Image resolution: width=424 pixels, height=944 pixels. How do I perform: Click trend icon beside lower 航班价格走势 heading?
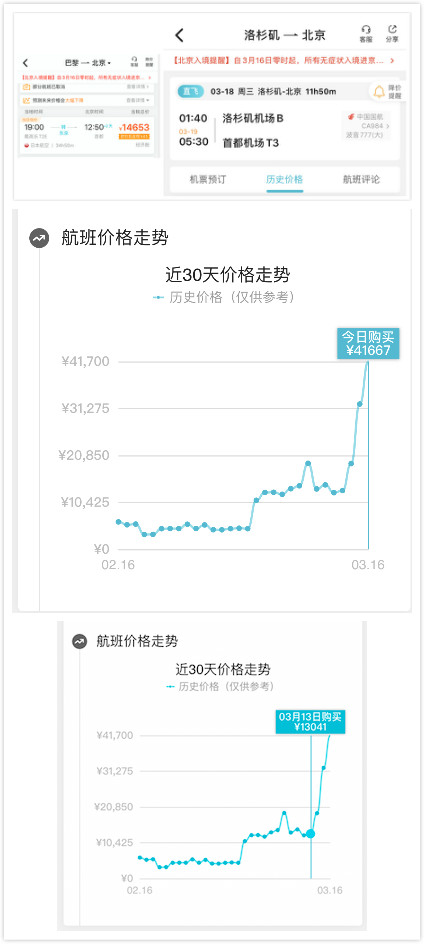point(80,641)
